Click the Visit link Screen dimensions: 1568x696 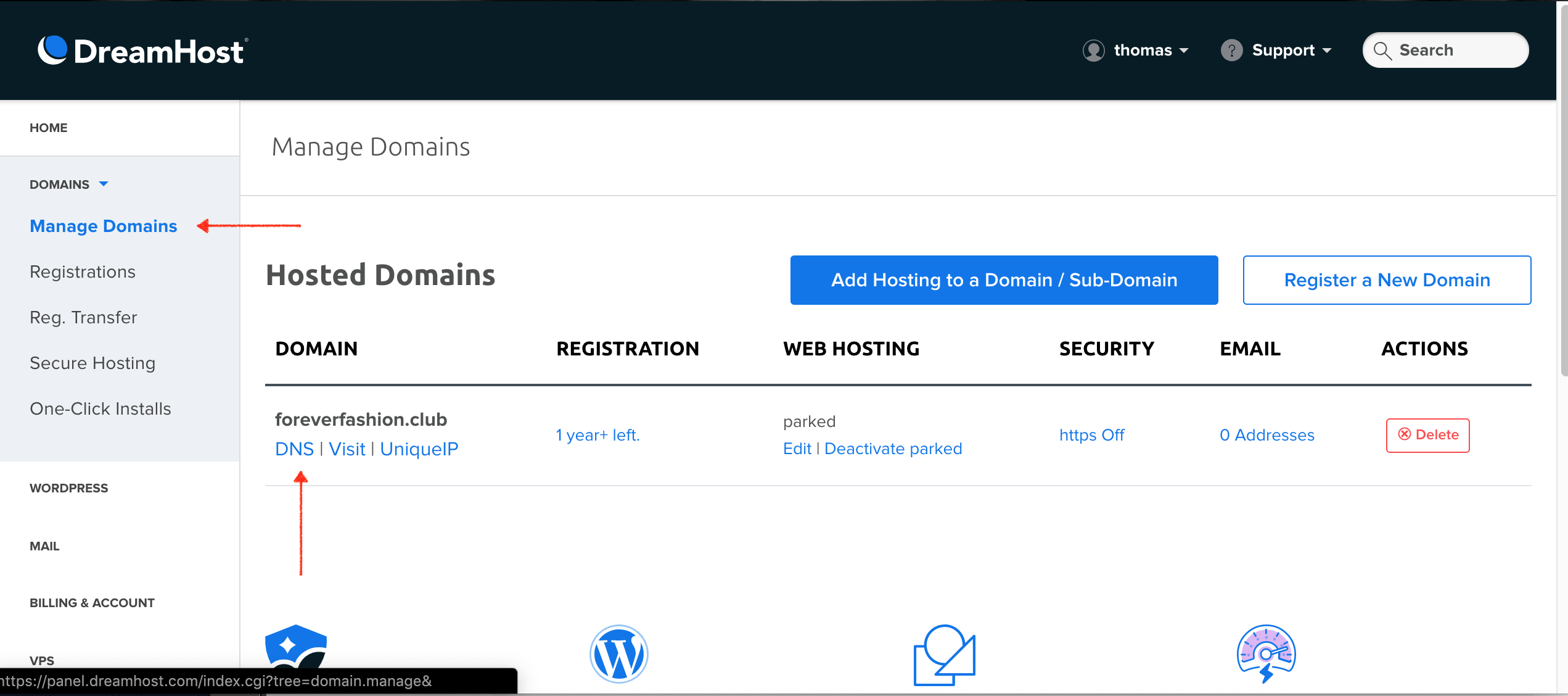(x=347, y=449)
